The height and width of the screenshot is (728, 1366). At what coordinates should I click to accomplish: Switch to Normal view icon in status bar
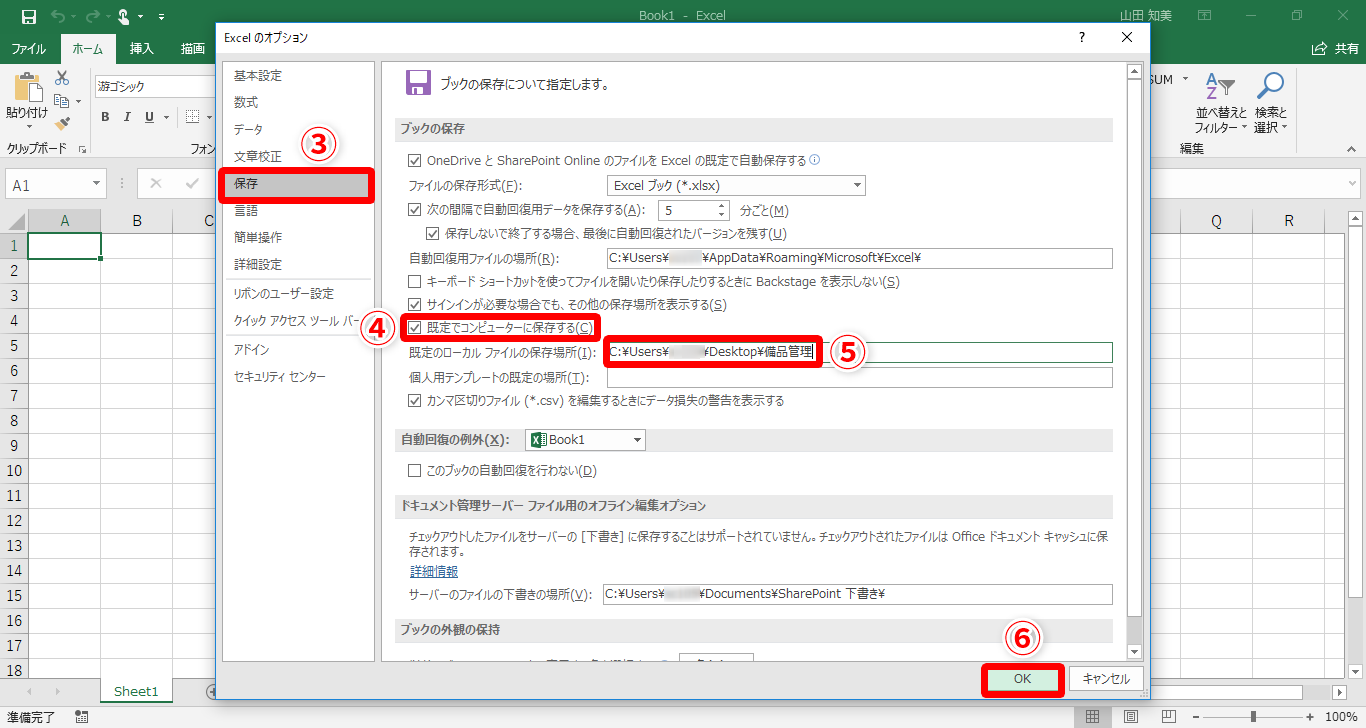point(1092,717)
